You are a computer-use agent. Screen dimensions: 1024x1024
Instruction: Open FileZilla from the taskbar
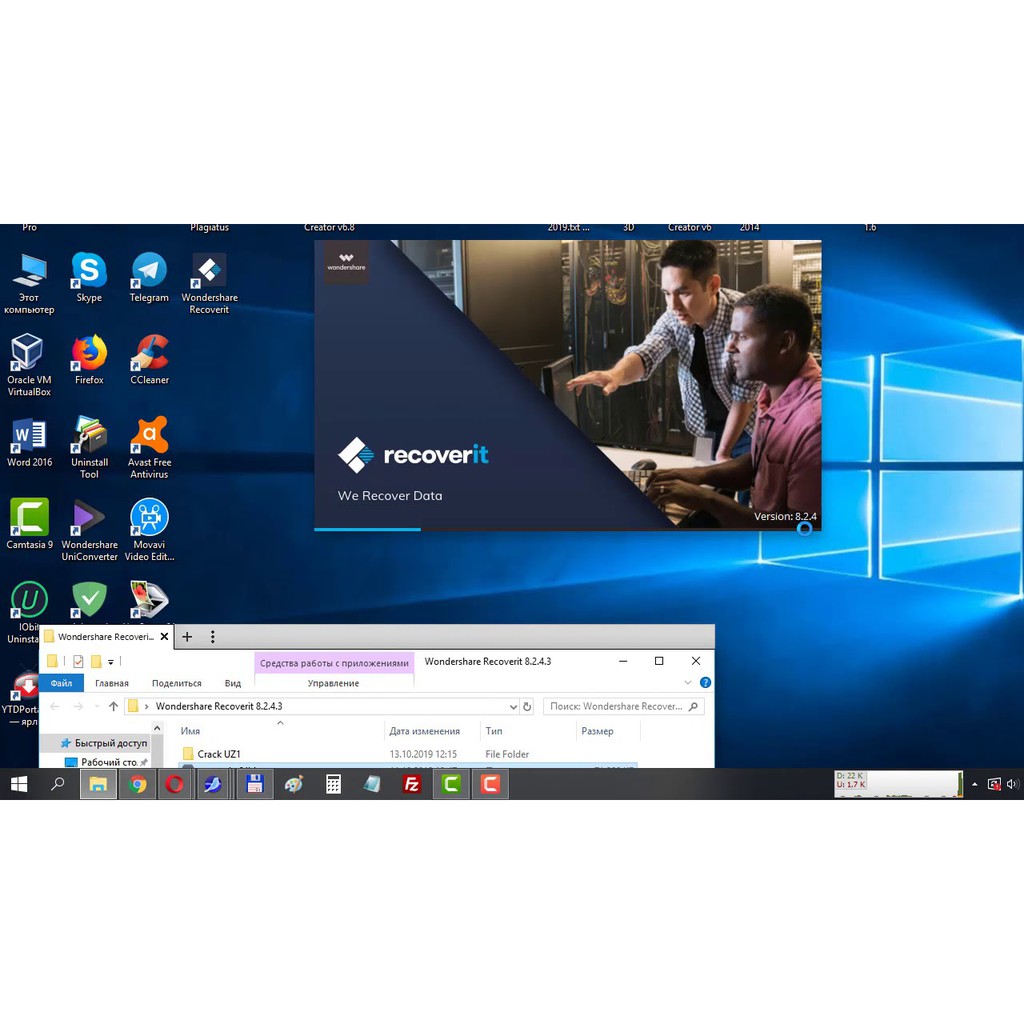411,784
